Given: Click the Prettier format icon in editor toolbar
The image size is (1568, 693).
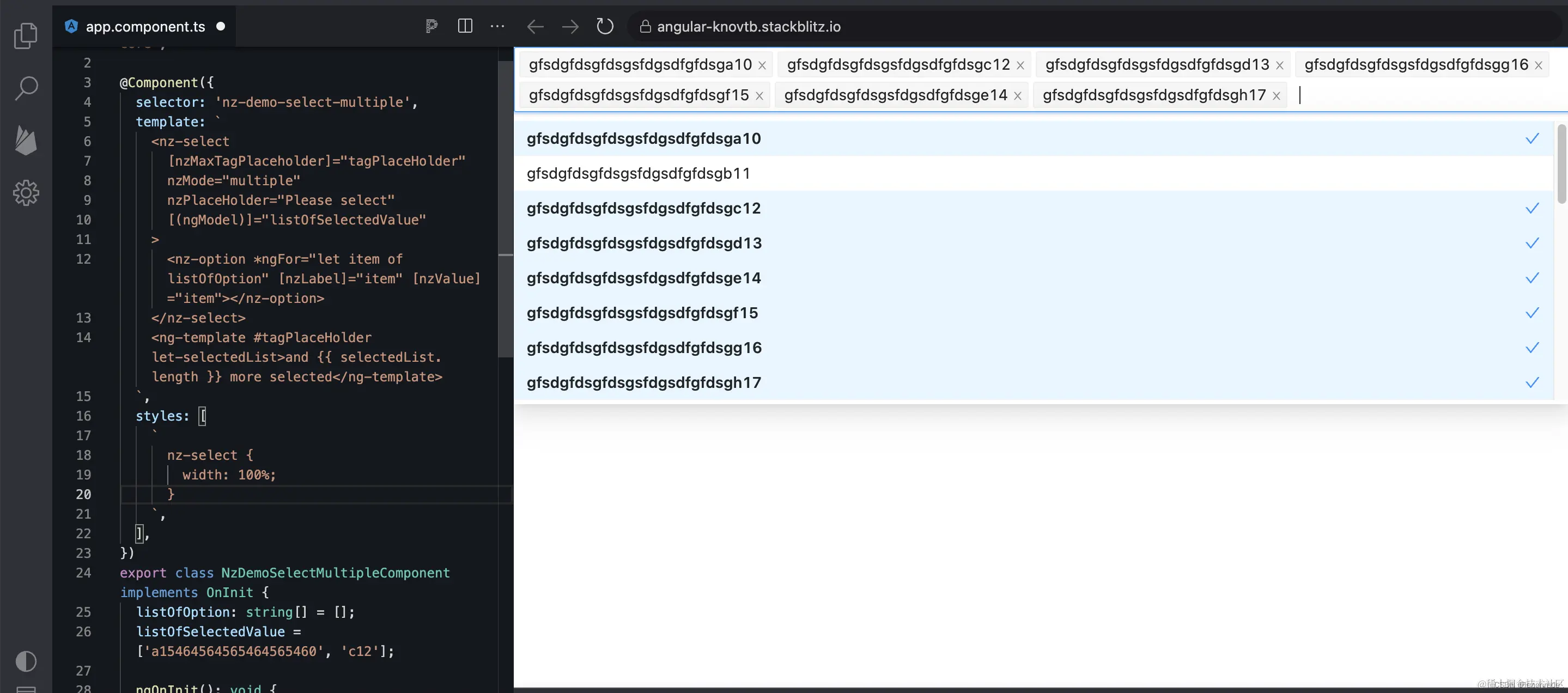Looking at the screenshot, I should point(431,26).
